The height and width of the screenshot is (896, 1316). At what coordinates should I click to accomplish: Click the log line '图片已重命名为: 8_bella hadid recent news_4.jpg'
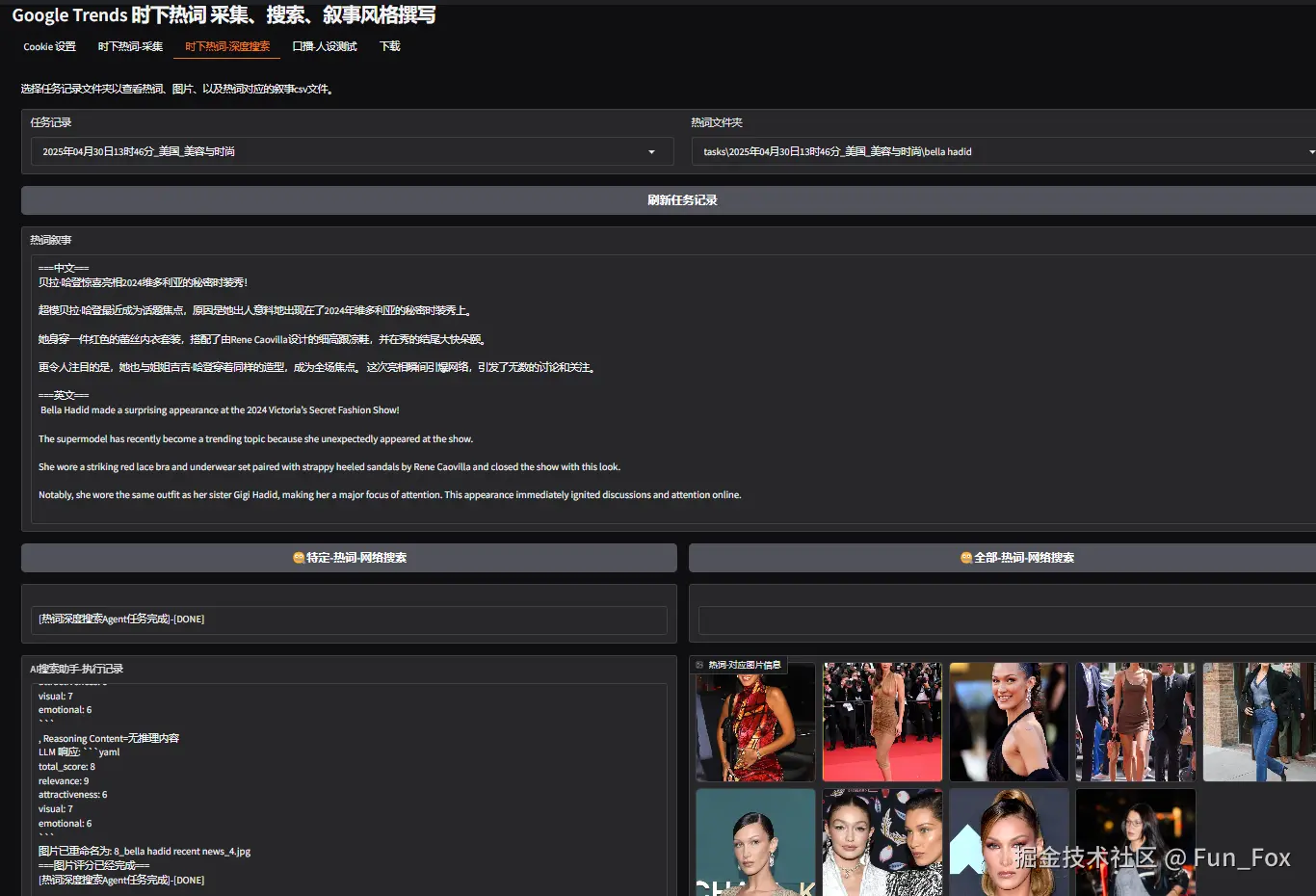tap(145, 852)
